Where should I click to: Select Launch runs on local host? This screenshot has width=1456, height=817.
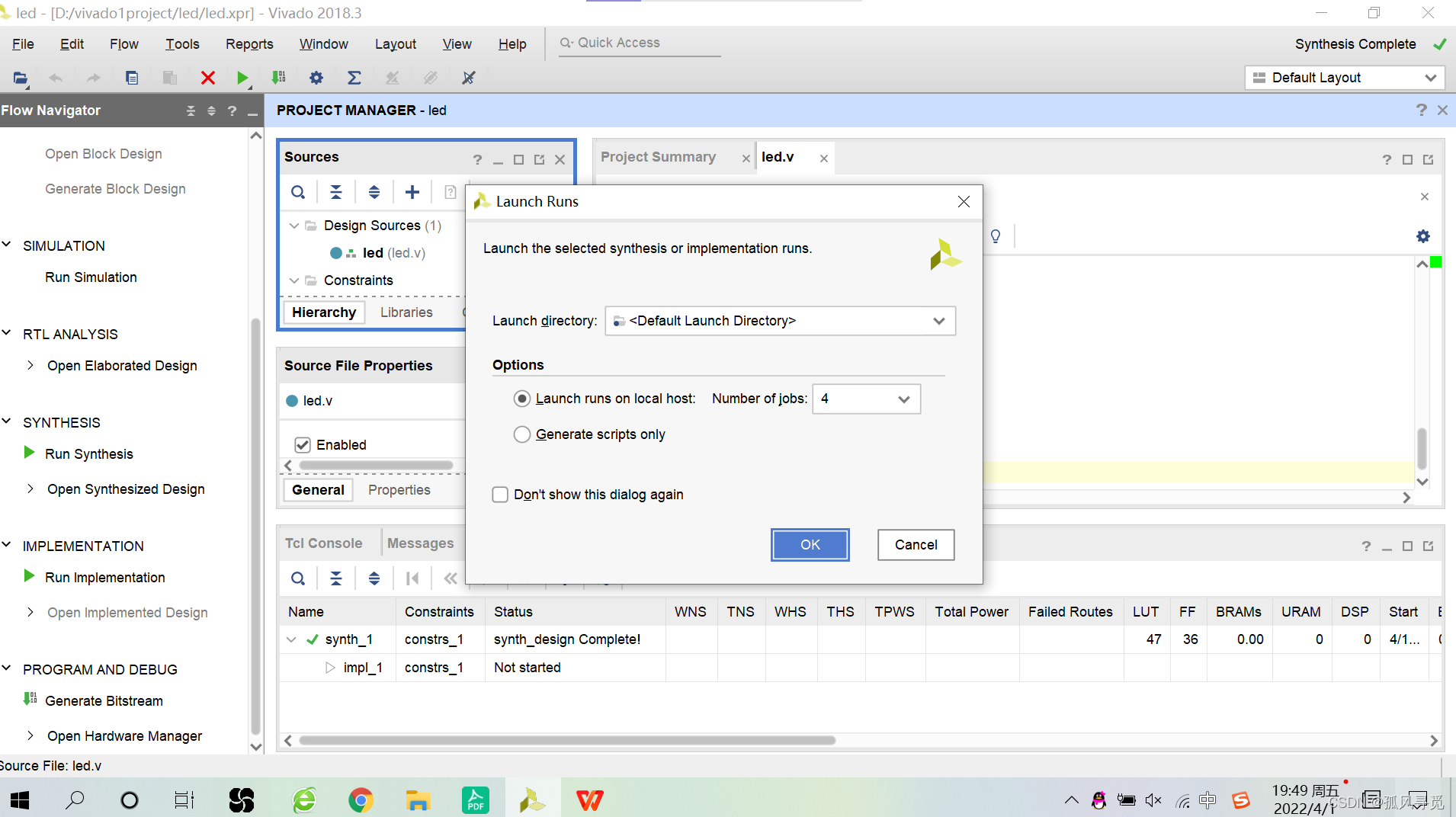coord(522,399)
